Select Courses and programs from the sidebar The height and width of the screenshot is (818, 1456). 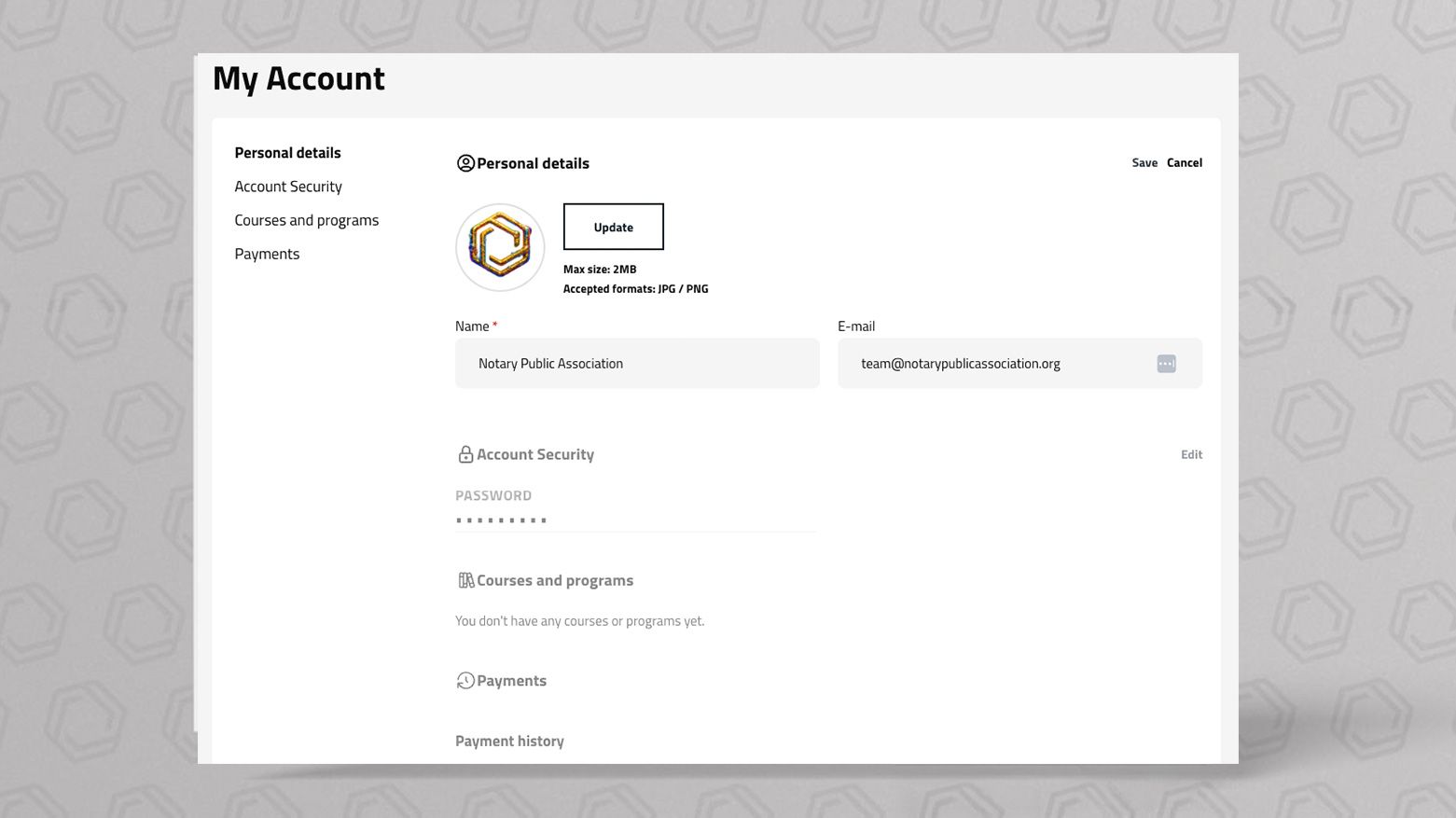point(306,220)
